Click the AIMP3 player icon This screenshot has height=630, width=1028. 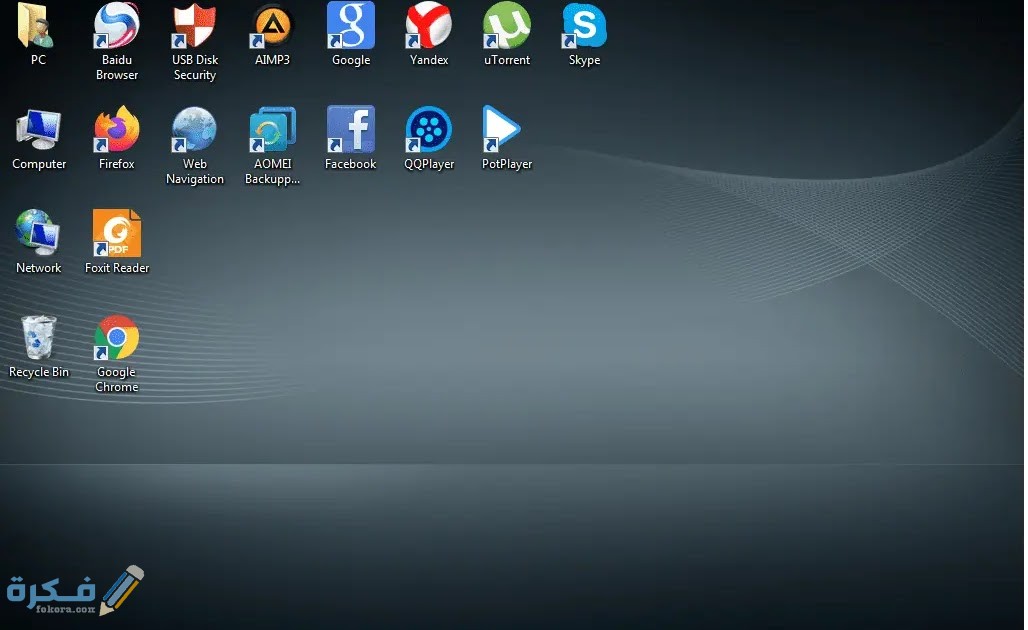coord(272,27)
